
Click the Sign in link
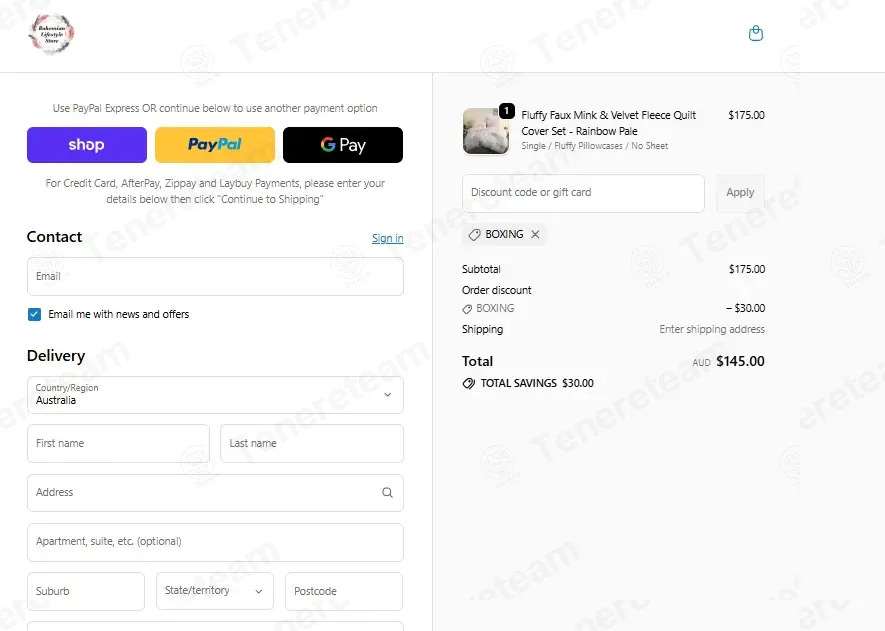[x=388, y=238]
